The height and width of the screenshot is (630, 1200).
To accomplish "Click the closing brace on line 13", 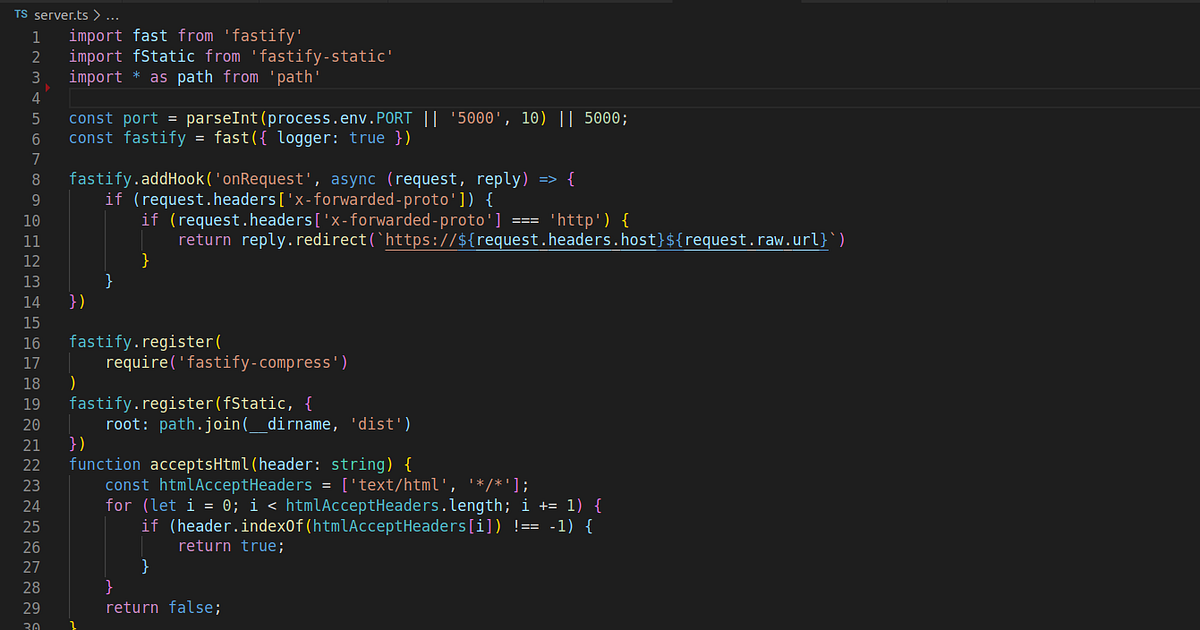I will tap(109, 281).
